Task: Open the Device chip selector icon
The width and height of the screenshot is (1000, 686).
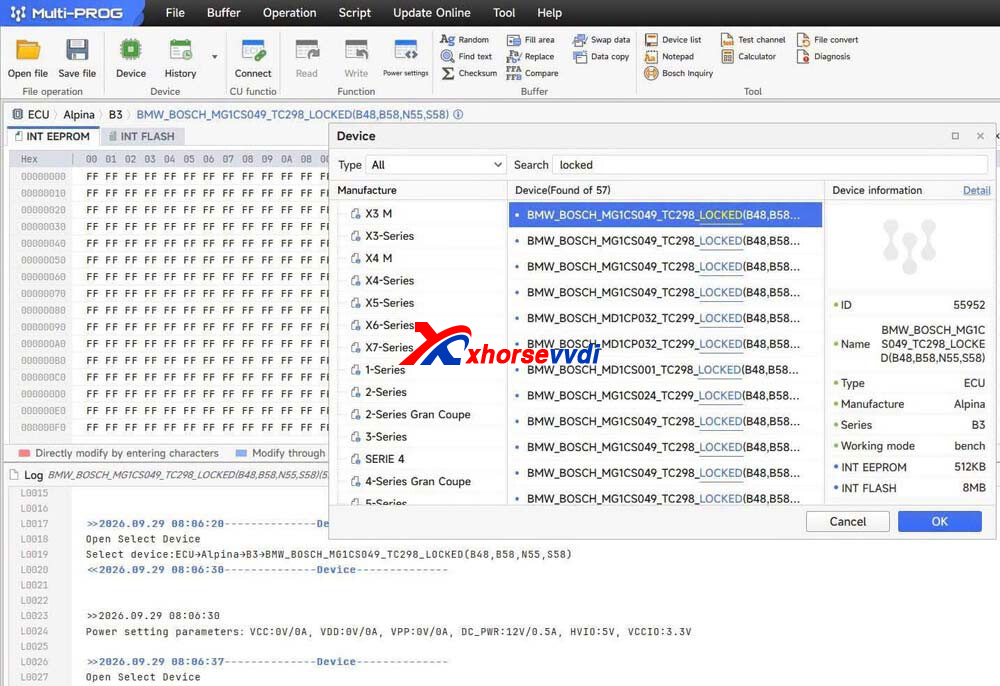Action: (131, 50)
